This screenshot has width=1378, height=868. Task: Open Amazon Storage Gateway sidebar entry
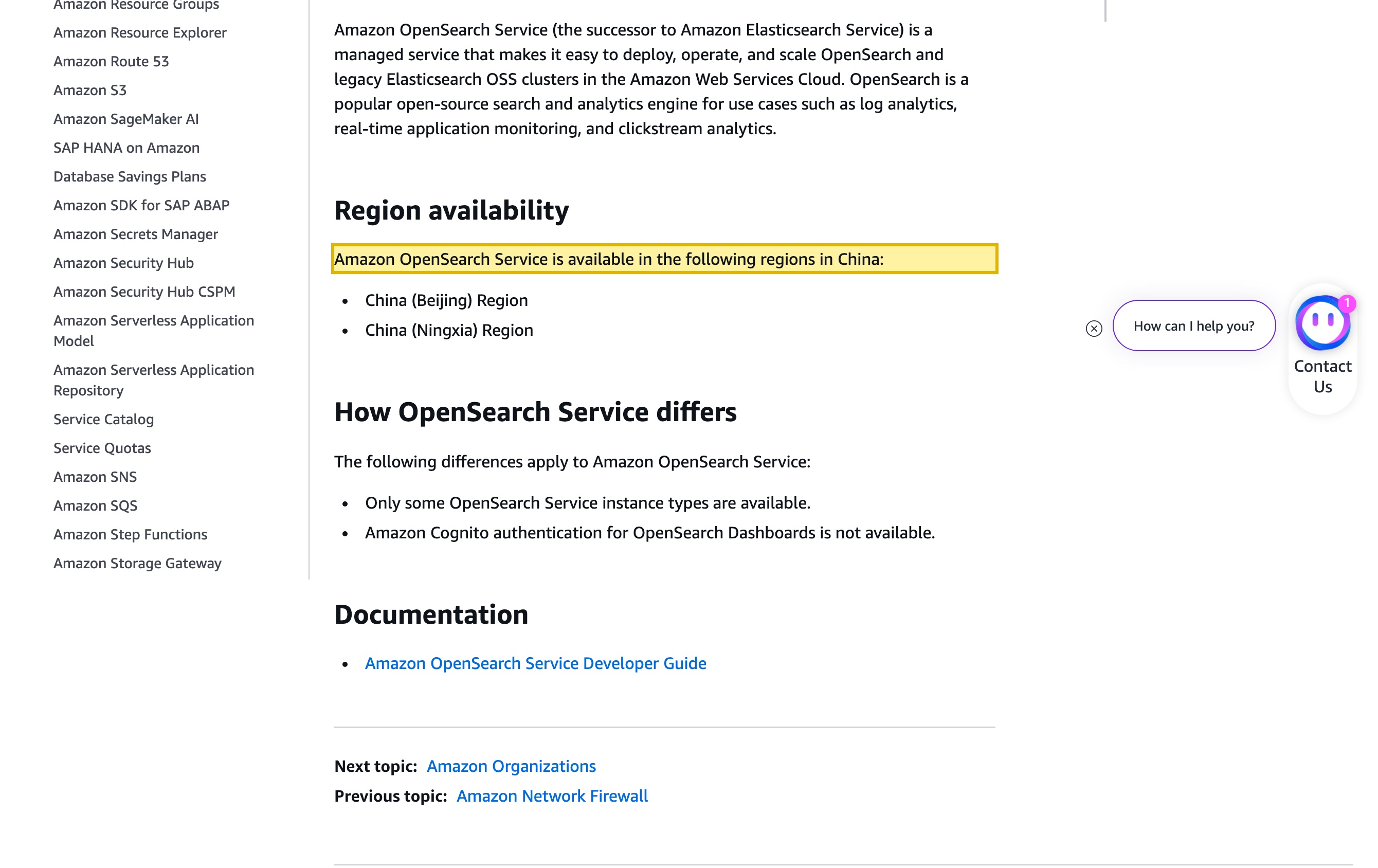(137, 563)
